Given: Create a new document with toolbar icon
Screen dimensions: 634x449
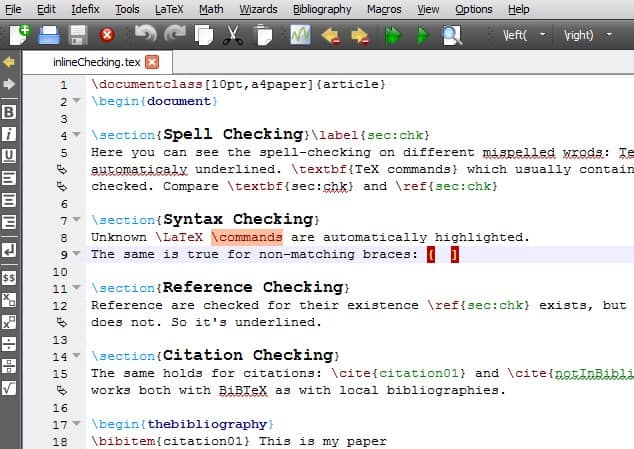Looking at the screenshot, I should tap(19, 35).
